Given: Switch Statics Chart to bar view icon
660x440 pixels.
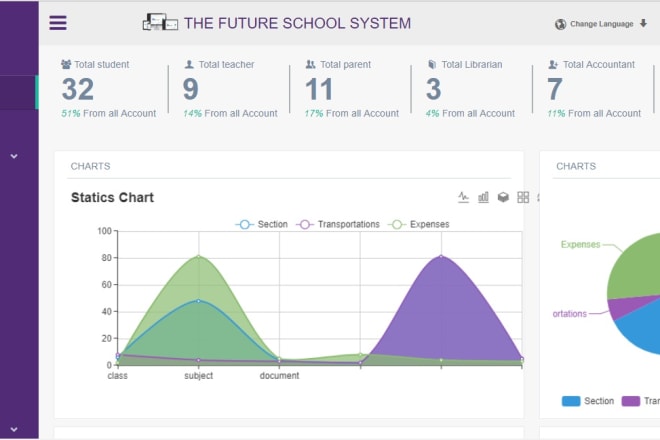Looking at the screenshot, I should (x=483, y=197).
